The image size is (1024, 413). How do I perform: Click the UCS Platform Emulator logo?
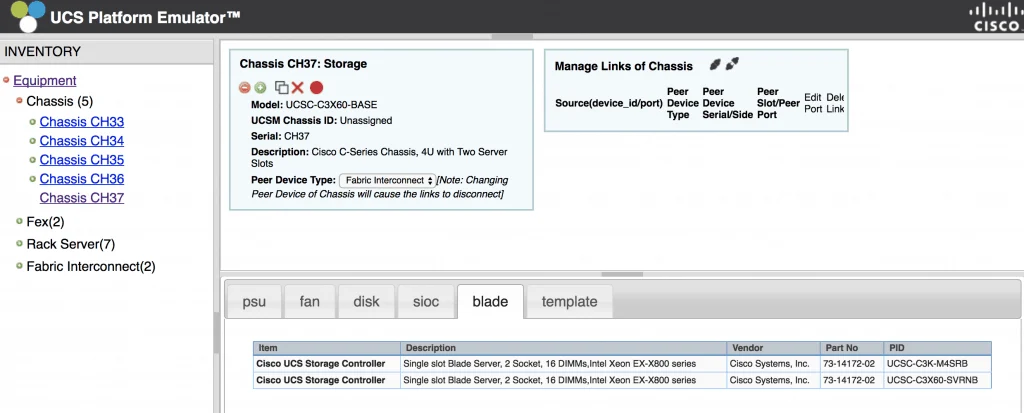click(x=27, y=16)
